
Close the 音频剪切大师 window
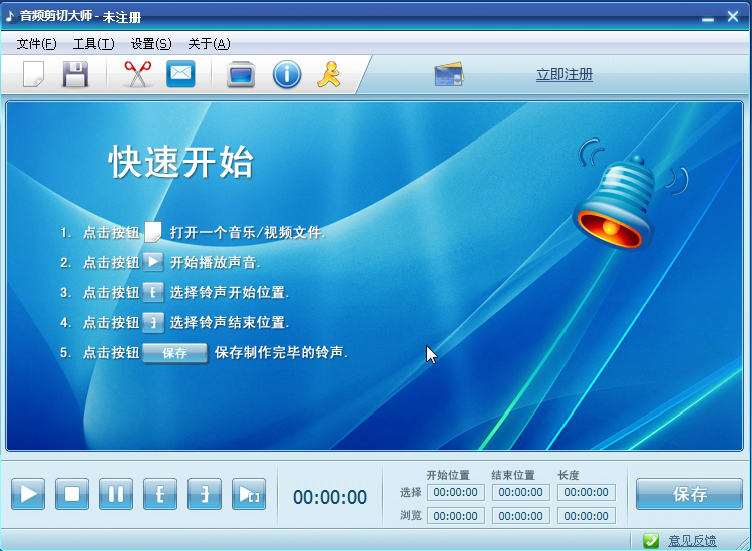coord(733,16)
